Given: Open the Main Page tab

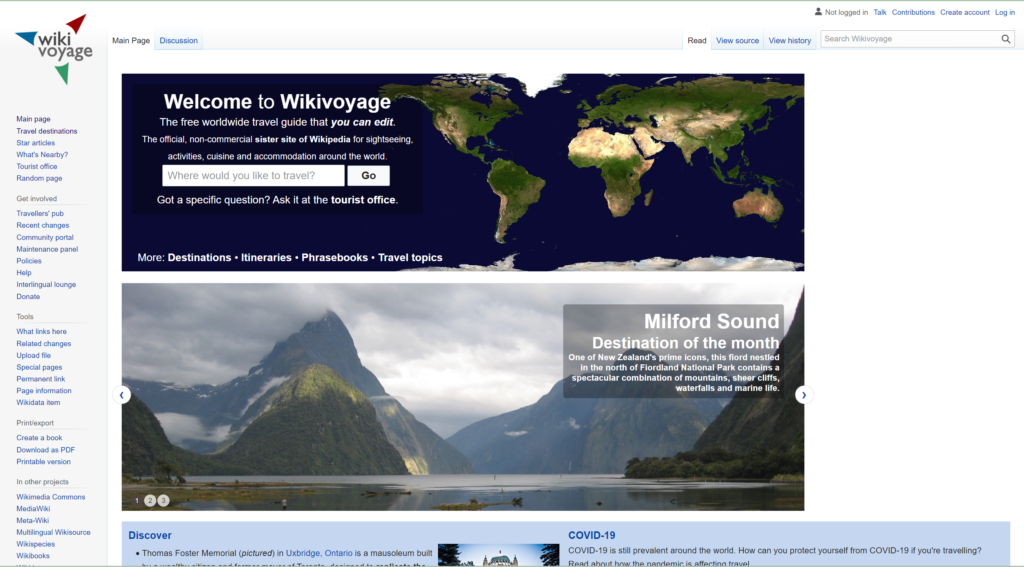Looking at the screenshot, I should click(131, 40).
